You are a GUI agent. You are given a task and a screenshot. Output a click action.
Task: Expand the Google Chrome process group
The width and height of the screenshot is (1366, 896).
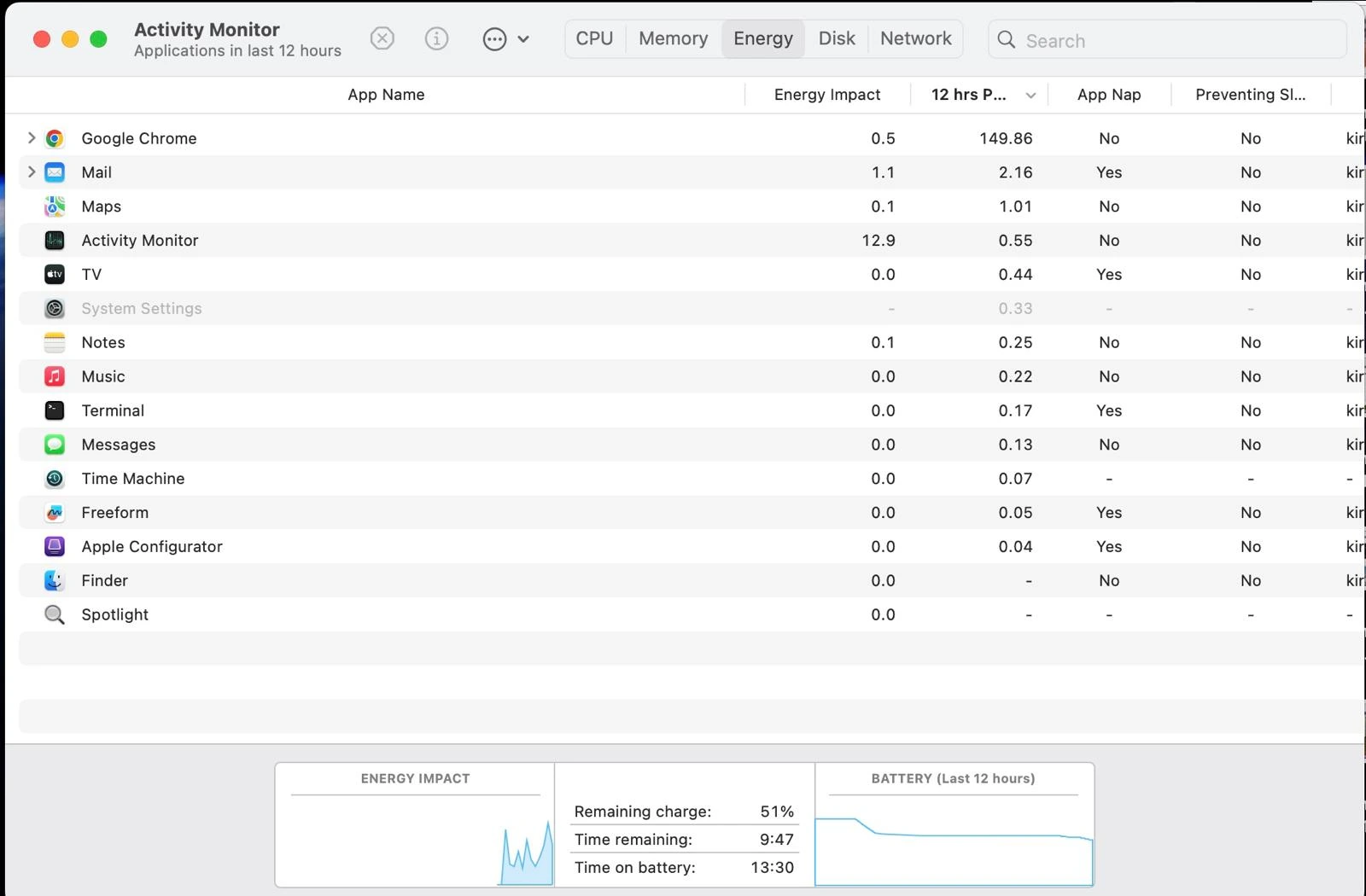point(32,137)
